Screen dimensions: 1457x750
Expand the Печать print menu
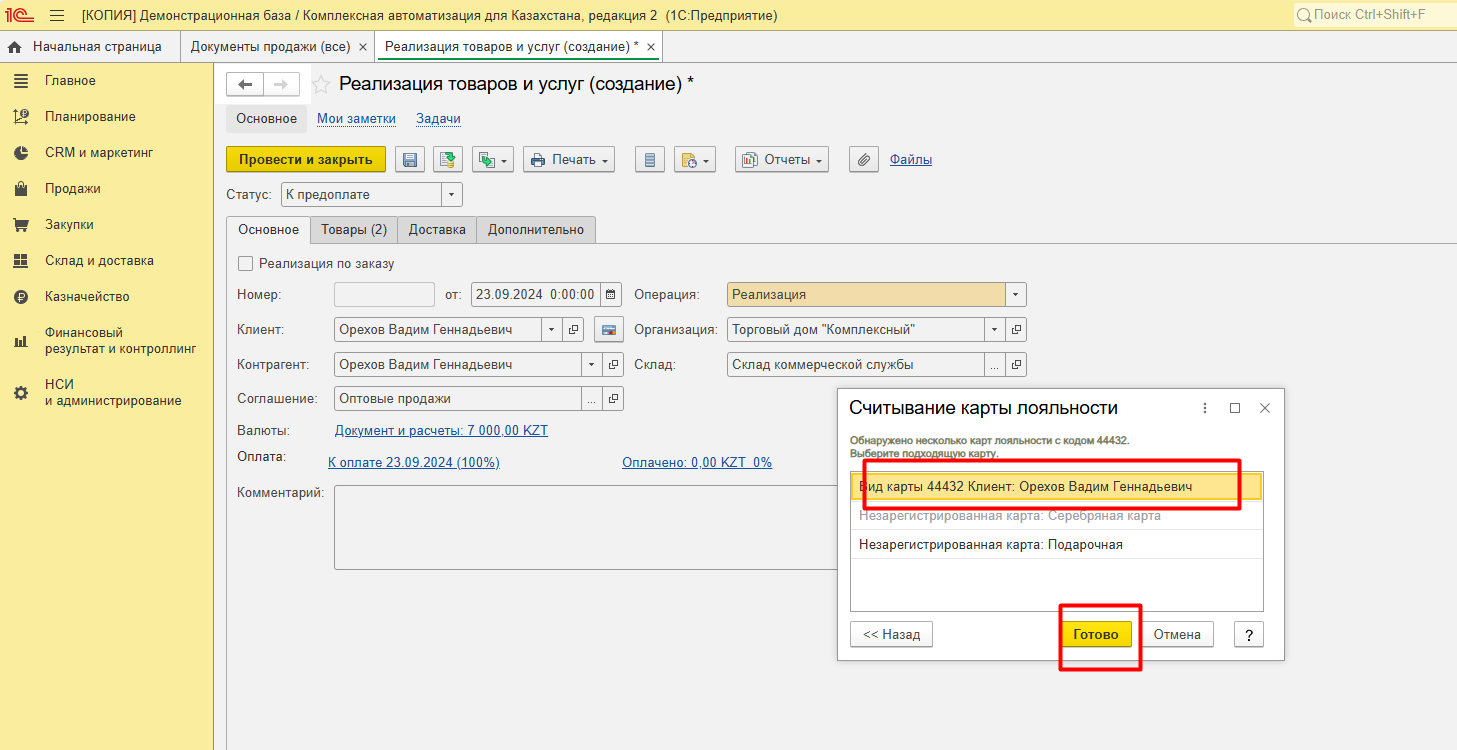pos(568,160)
